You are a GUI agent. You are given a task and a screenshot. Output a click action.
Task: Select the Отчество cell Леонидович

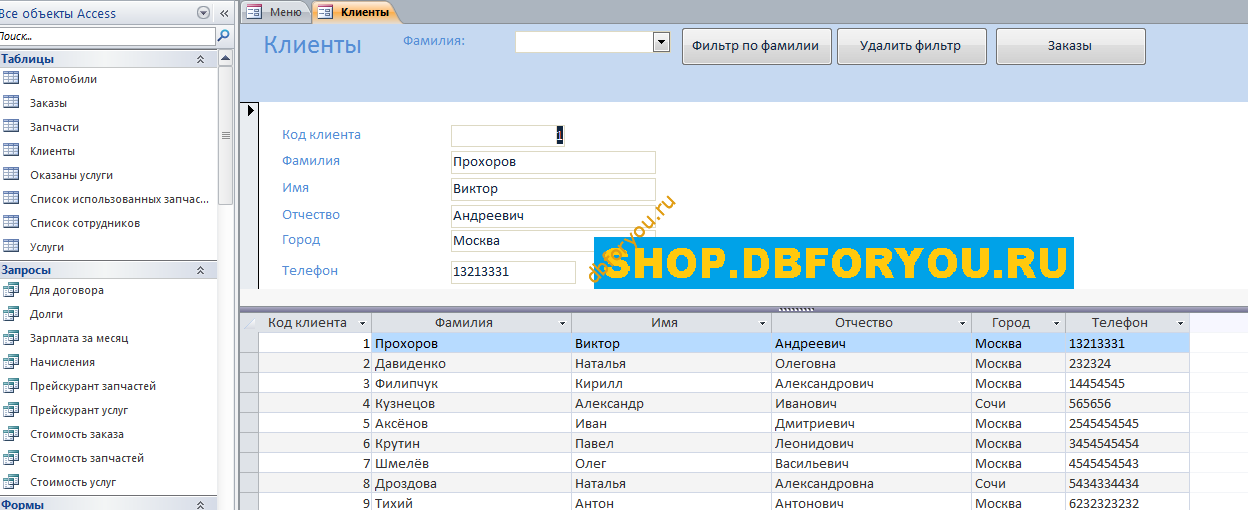click(x=871, y=443)
